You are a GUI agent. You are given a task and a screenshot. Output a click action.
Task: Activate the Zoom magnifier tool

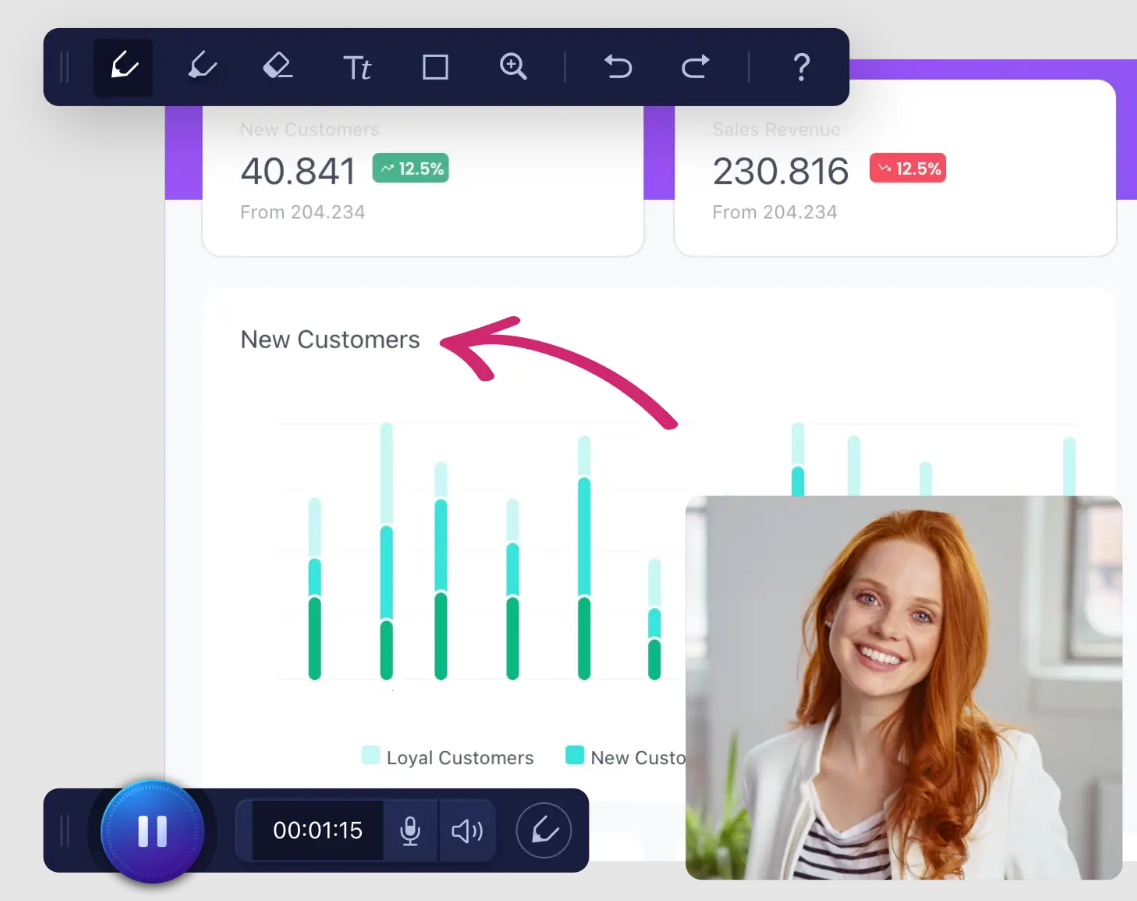513,67
